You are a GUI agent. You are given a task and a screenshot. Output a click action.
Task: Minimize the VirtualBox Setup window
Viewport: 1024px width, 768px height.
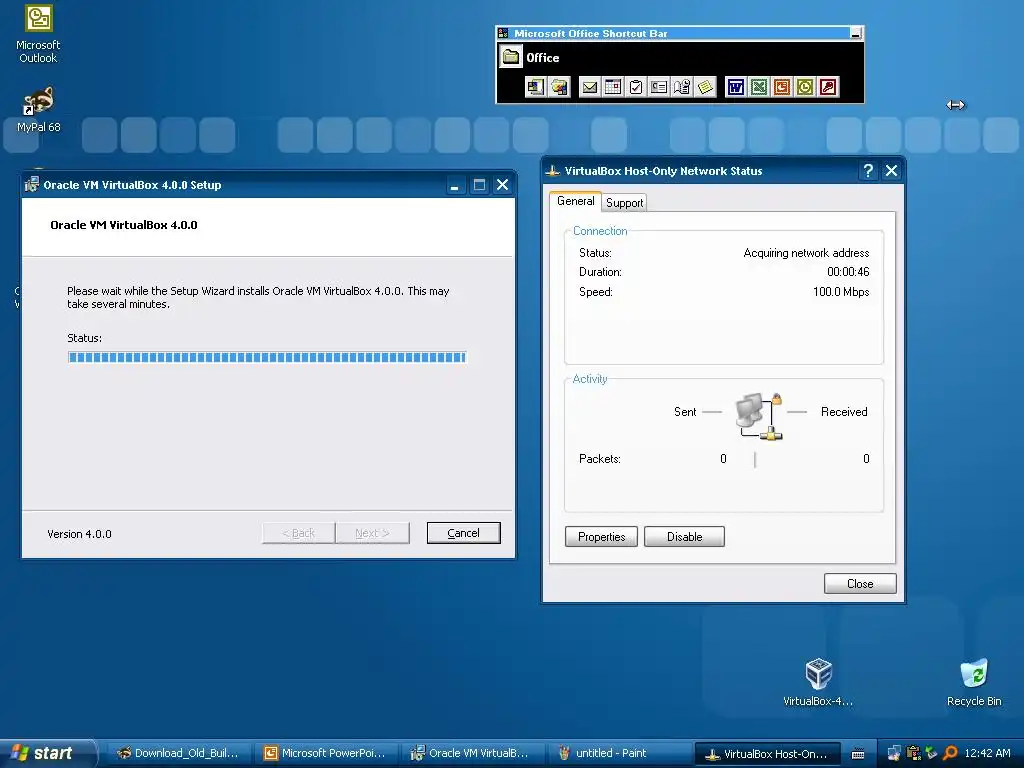click(455, 185)
